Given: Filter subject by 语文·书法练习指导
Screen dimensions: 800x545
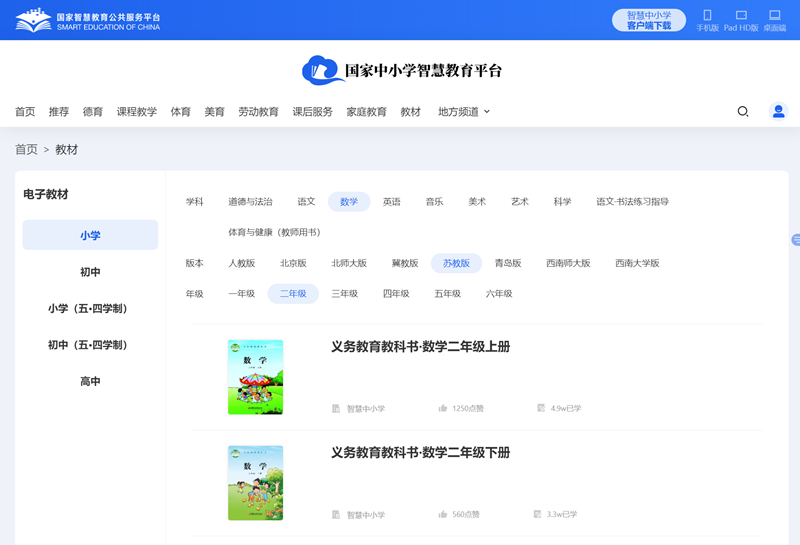Looking at the screenshot, I should click(632, 202).
